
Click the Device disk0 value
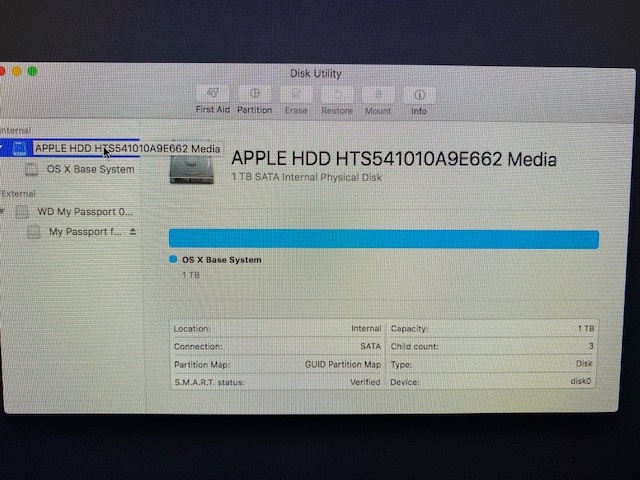click(580, 381)
